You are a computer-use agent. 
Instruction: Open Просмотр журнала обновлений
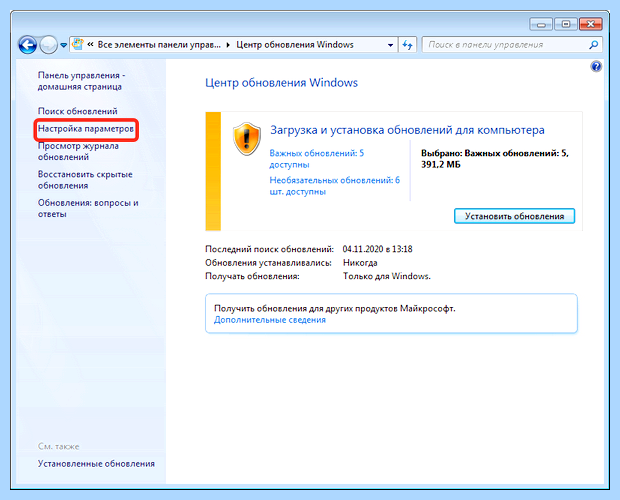(78, 151)
